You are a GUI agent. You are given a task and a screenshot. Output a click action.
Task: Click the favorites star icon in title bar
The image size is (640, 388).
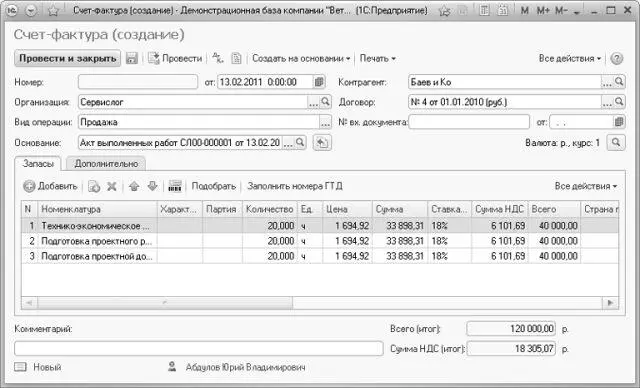point(53,11)
